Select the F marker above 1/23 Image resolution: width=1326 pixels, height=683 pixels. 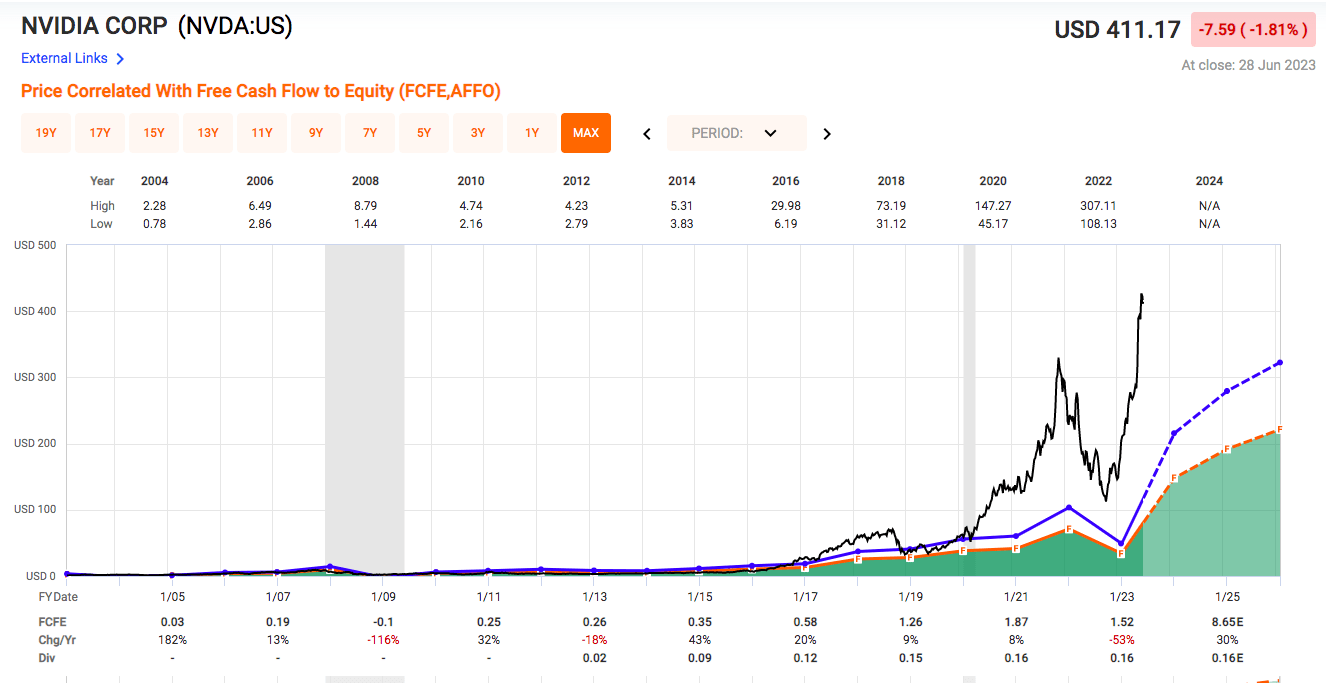point(1121,553)
